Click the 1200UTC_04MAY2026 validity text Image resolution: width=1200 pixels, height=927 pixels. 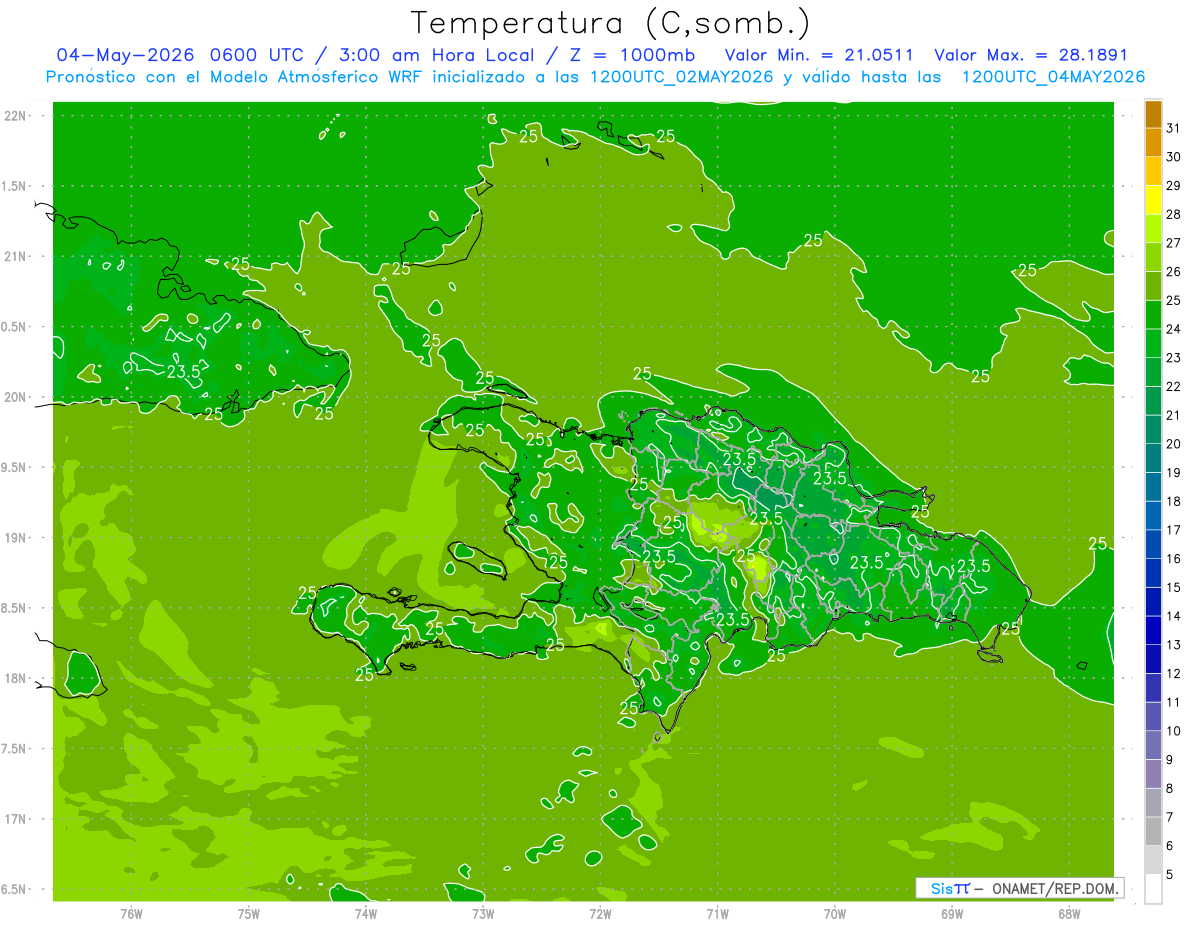[1053, 77]
